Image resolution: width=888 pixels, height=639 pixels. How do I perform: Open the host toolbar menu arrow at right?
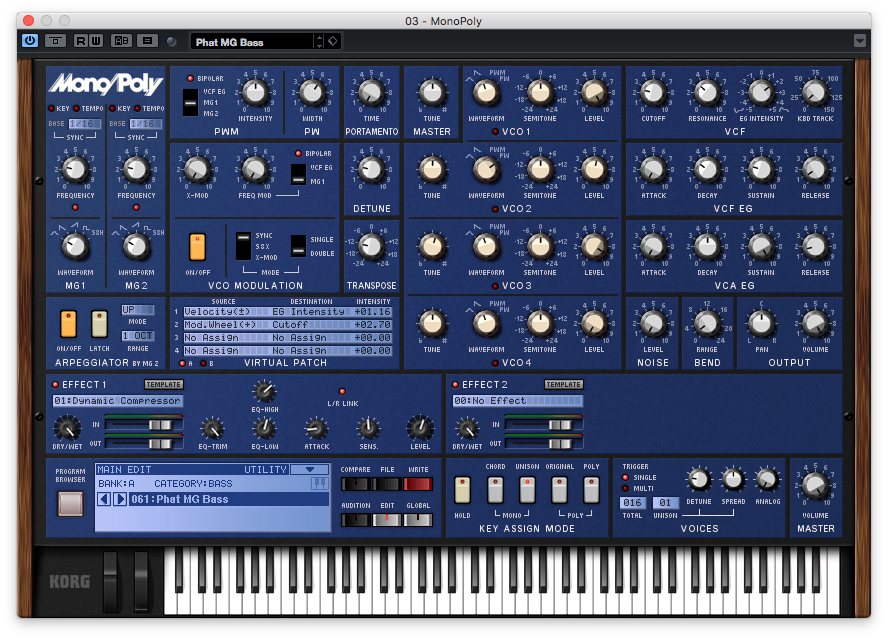click(860, 41)
